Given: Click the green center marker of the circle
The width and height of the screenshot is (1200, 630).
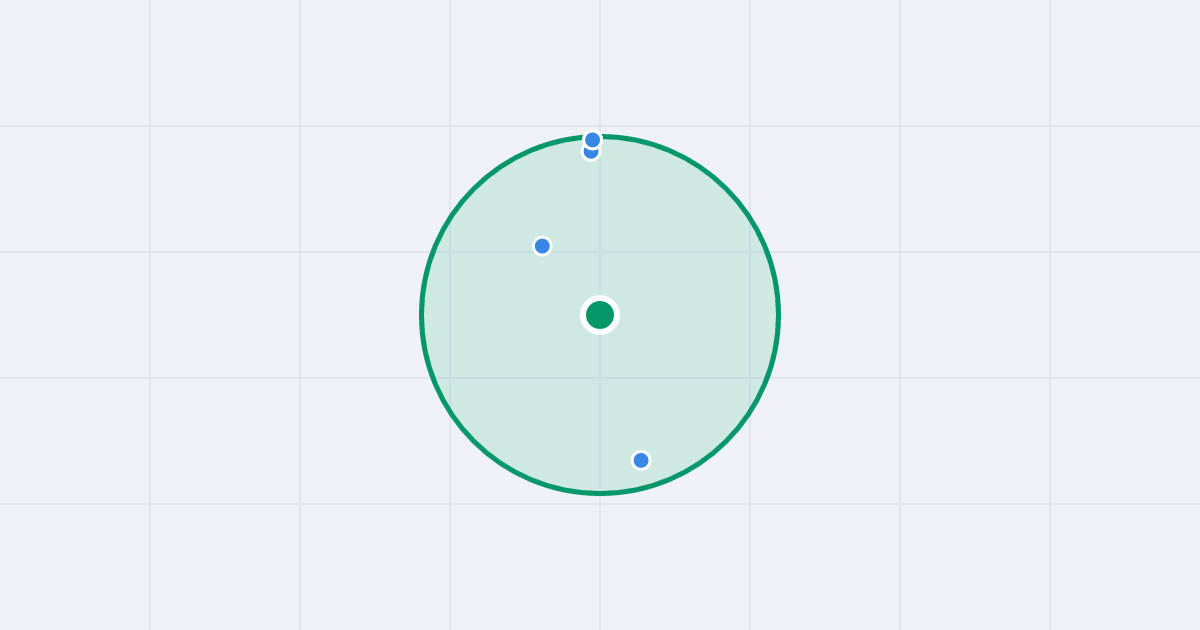Looking at the screenshot, I should pyautogui.click(x=600, y=315).
